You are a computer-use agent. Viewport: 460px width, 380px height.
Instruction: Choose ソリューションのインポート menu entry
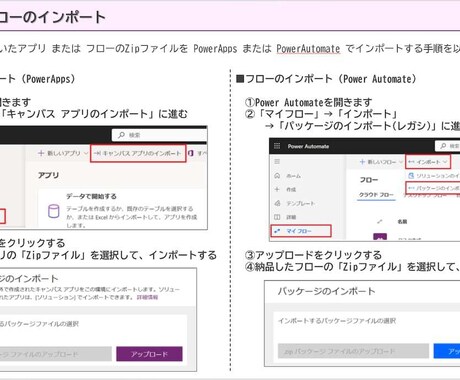pyautogui.click(x=434, y=175)
